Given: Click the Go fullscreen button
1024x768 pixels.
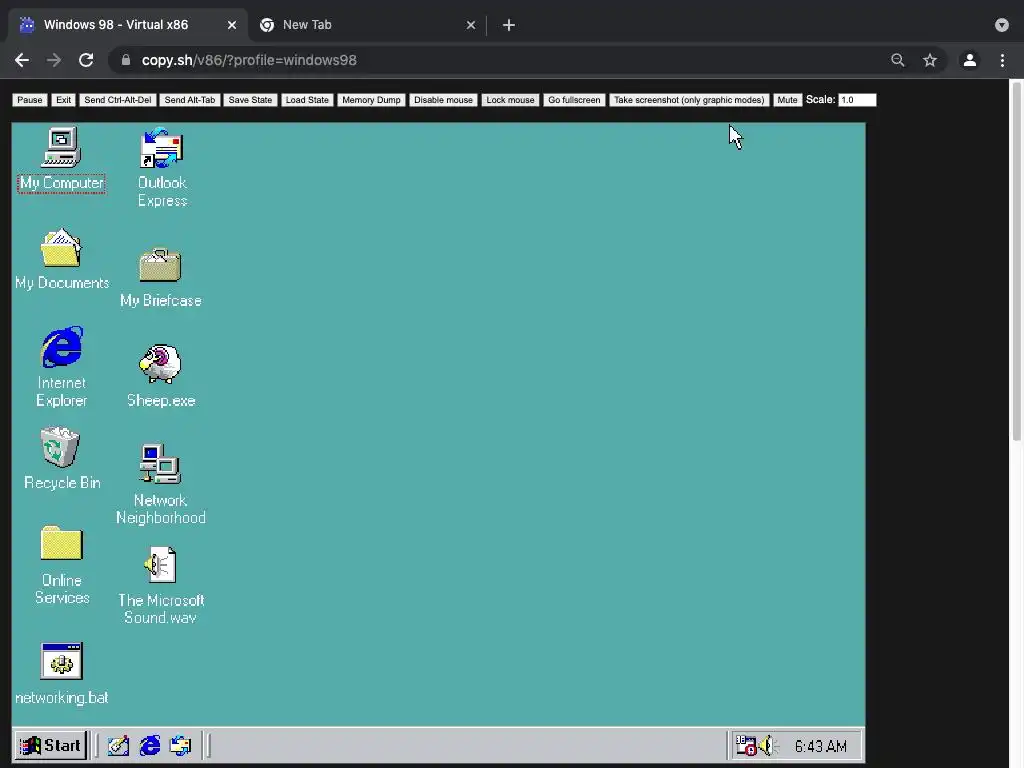Looking at the screenshot, I should coord(574,100).
